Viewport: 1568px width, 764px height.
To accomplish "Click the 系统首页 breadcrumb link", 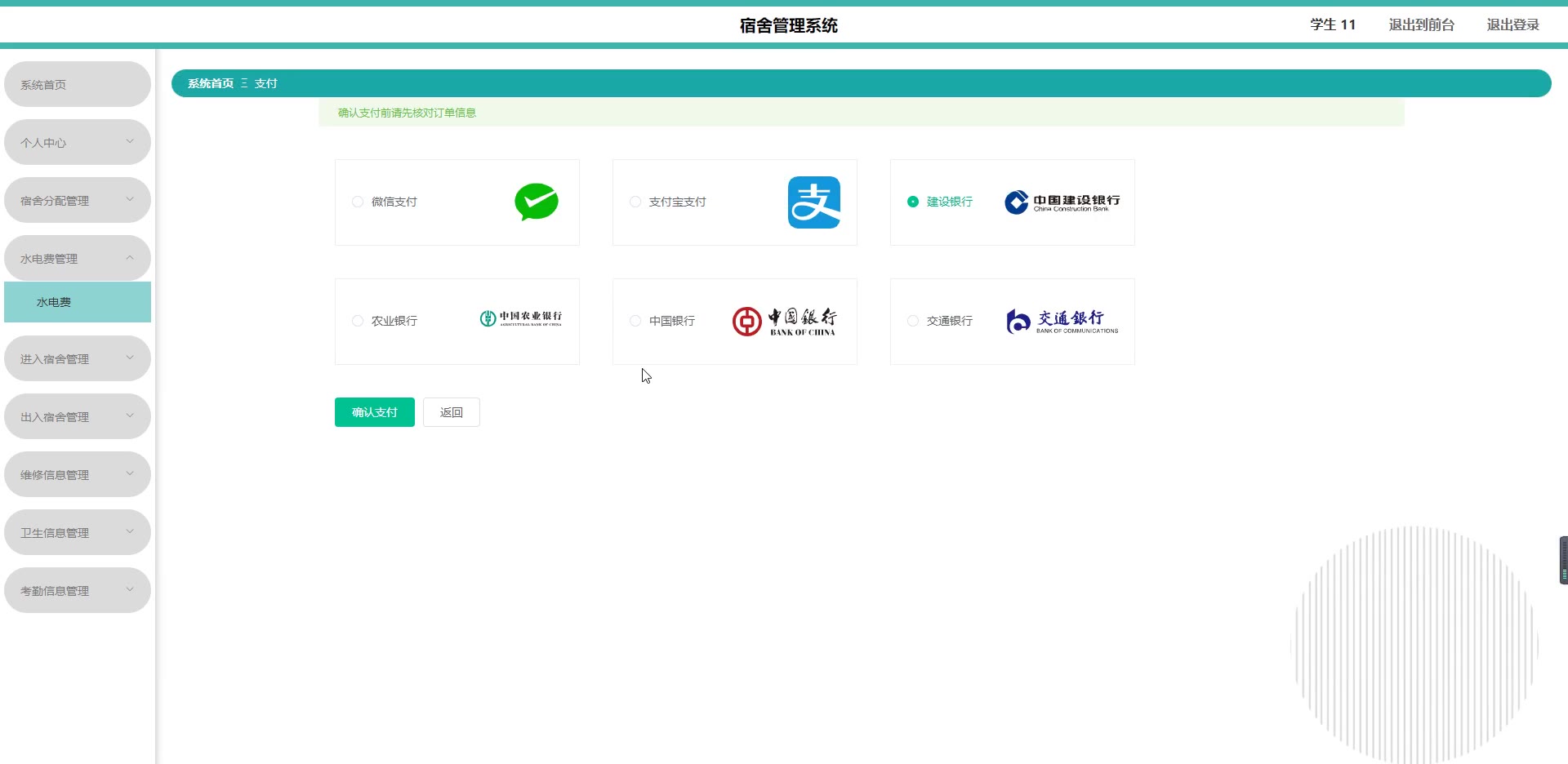I will coord(211,83).
